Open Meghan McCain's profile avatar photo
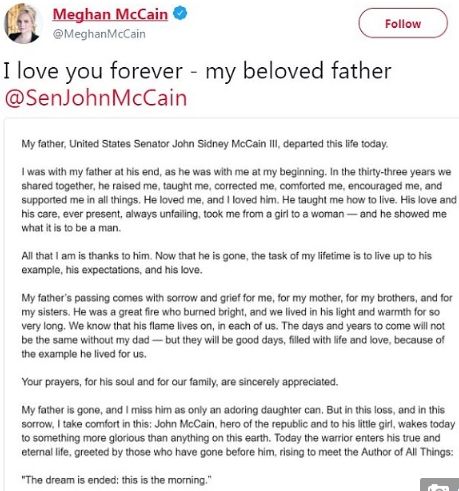459x491 pixels. 23,23
